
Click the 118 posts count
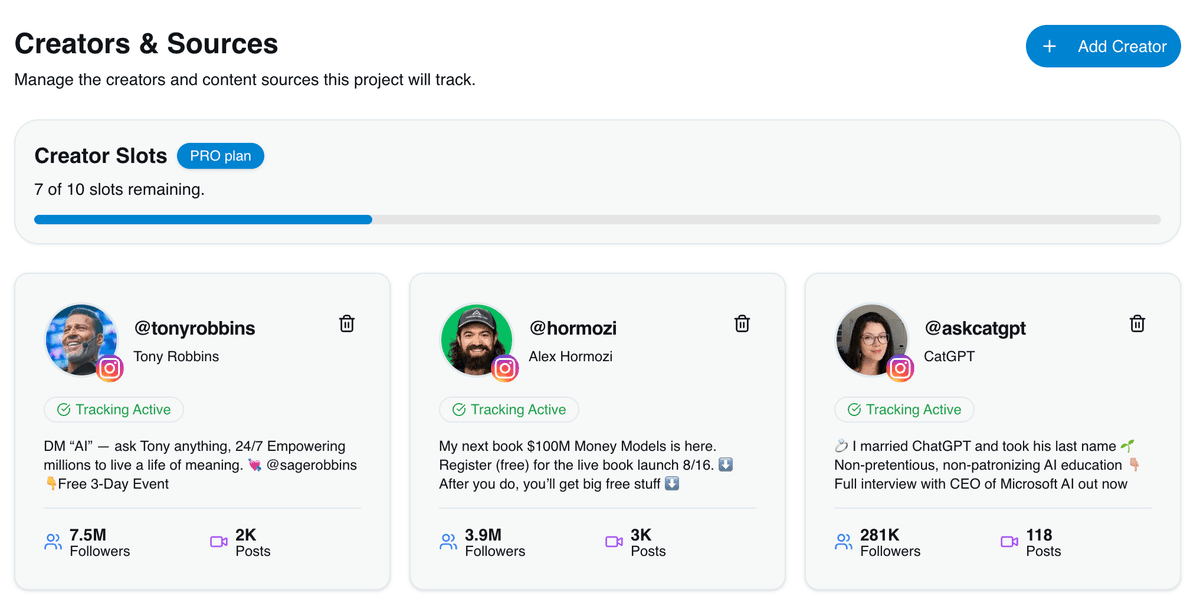[x=1039, y=535]
